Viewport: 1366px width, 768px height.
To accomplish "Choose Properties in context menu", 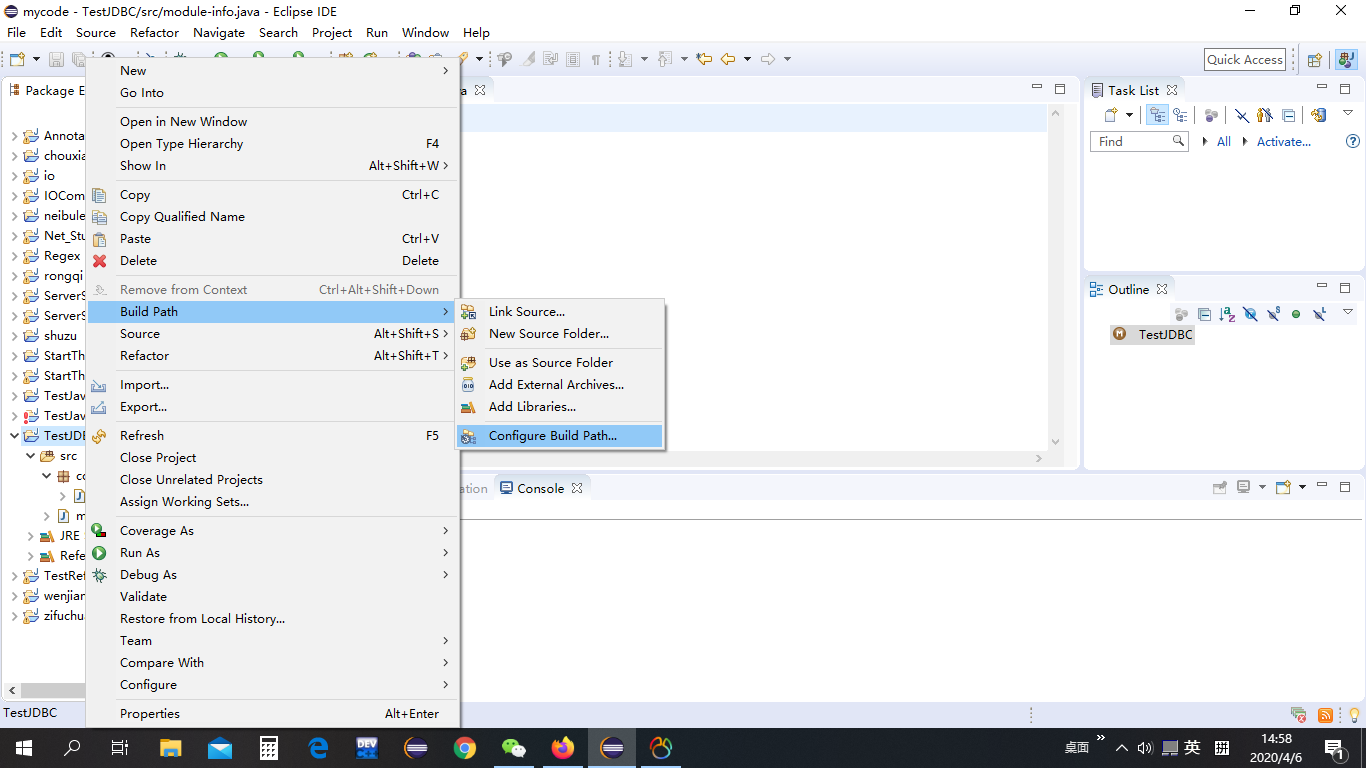I will pos(272,714).
